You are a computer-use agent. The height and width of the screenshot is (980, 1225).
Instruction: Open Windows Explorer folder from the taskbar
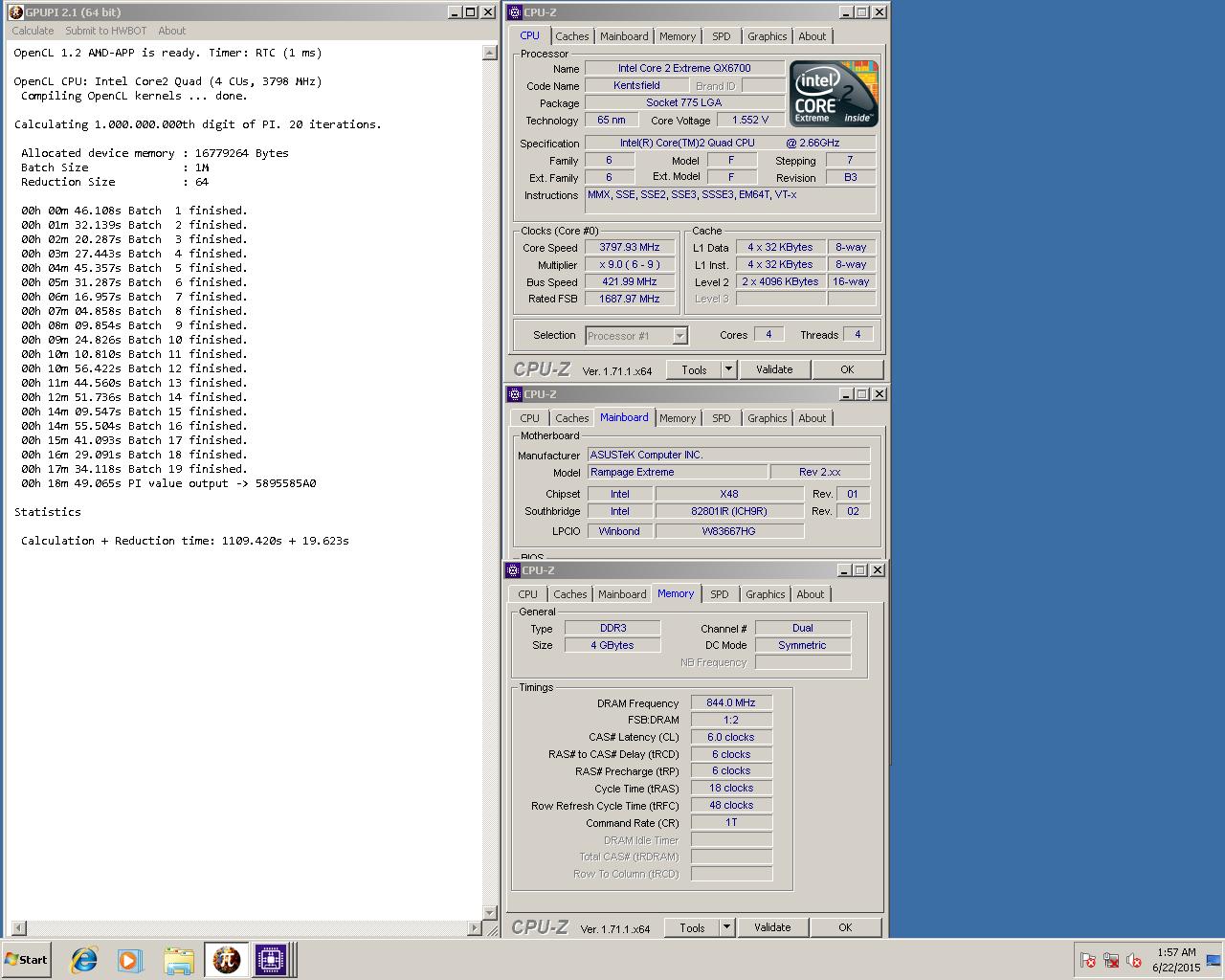pyautogui.click(x=178, y=960)
